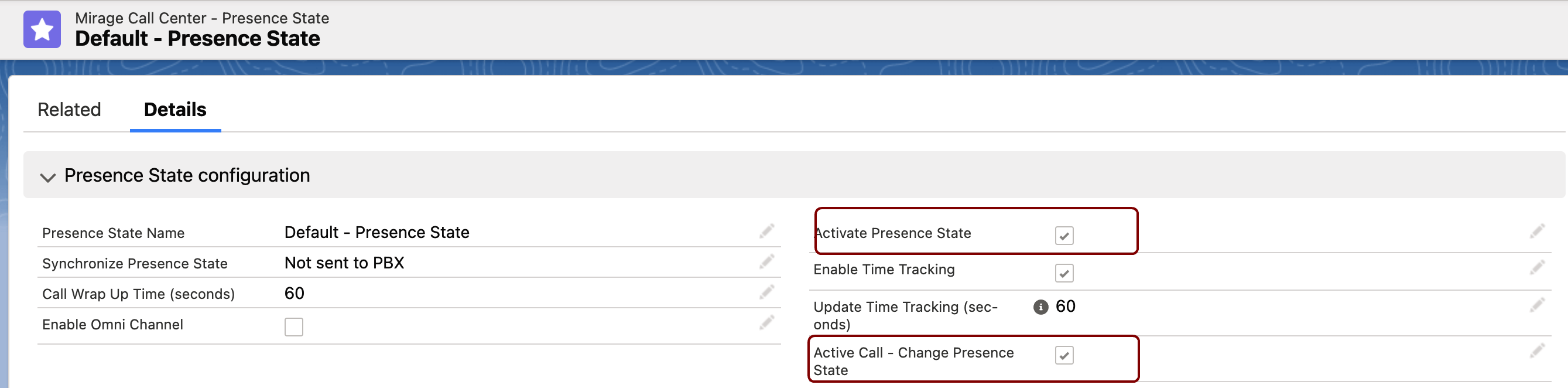Open the Related tab

coord(70,110)
